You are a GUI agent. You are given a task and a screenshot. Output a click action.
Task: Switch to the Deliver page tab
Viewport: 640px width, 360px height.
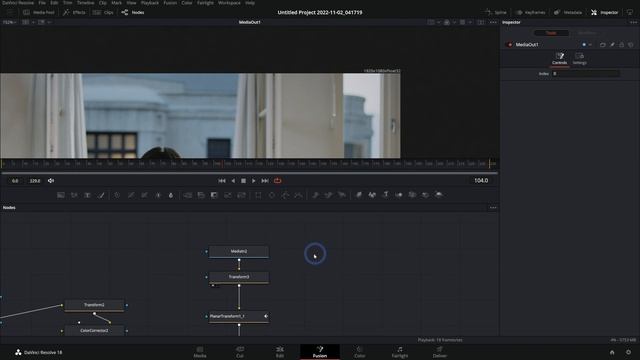pos(440,352)
